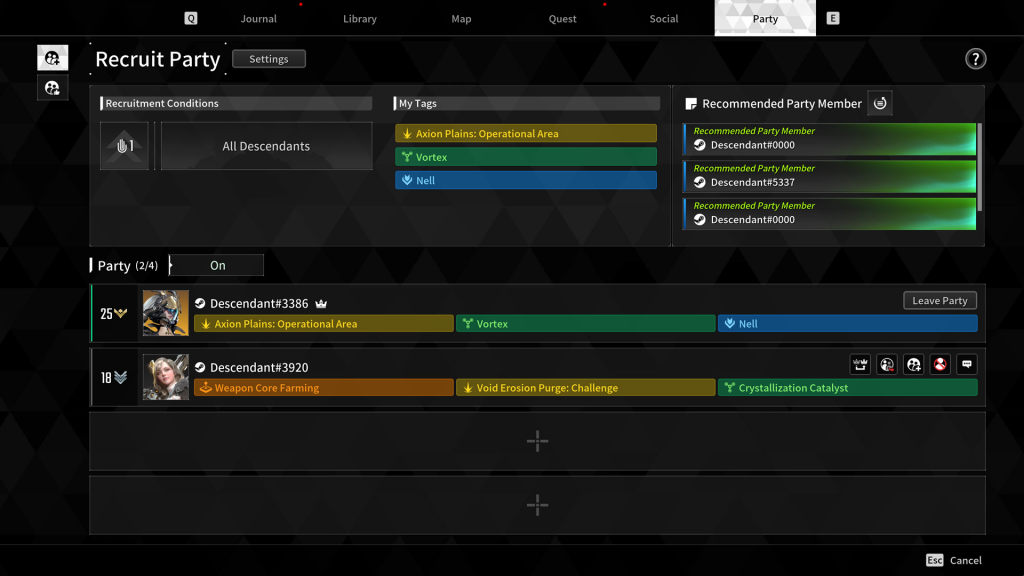Click the Weapon Core Farming tag

click(x=324, y=387)
